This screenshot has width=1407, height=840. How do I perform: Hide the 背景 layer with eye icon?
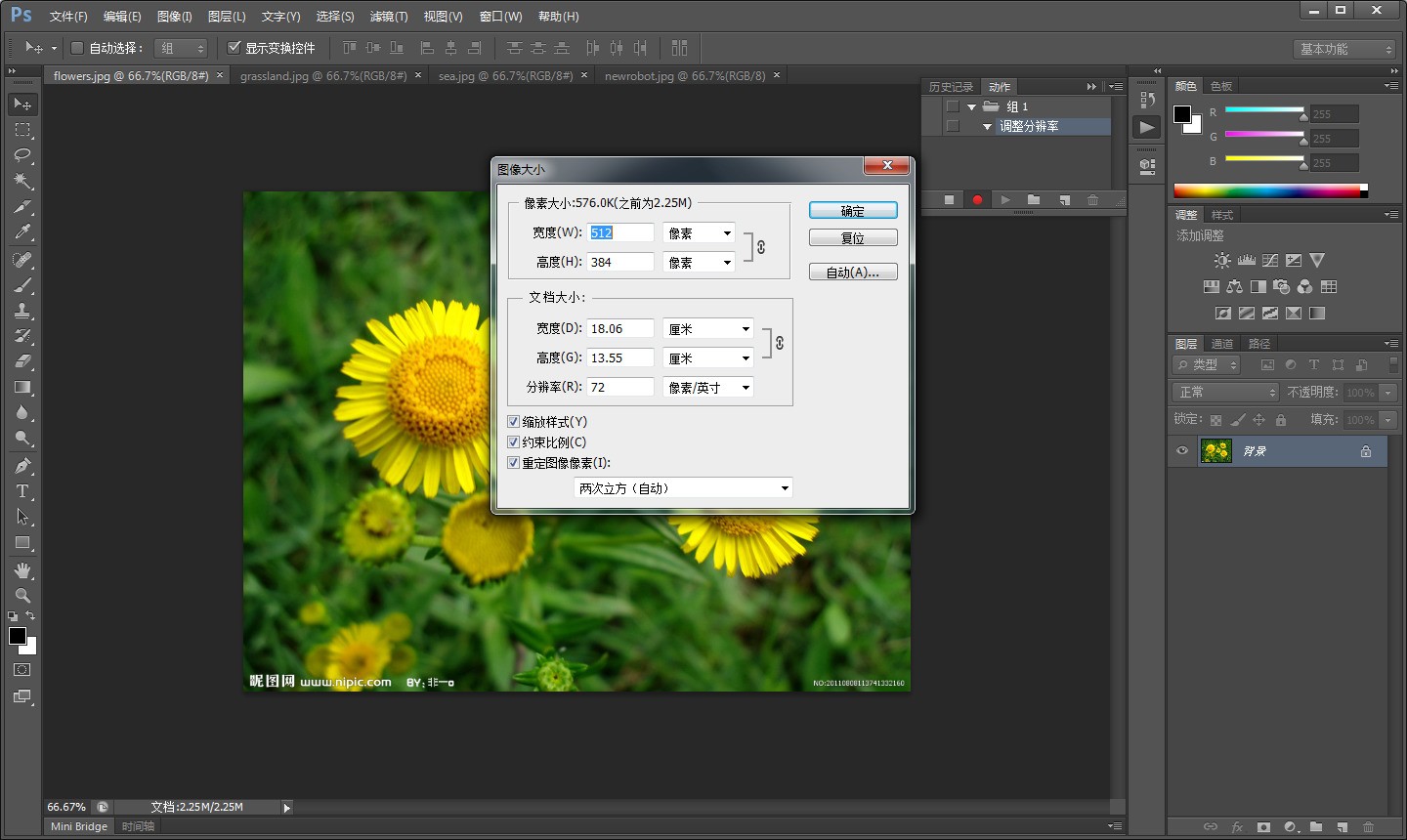[x=1181, y=451]
